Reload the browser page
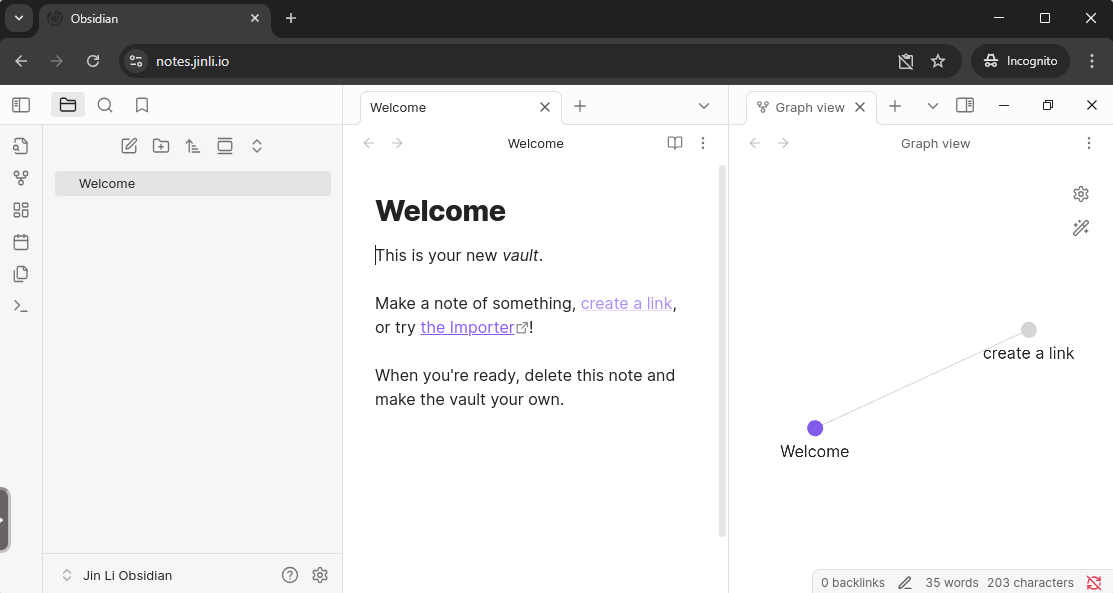 (93, 61)
